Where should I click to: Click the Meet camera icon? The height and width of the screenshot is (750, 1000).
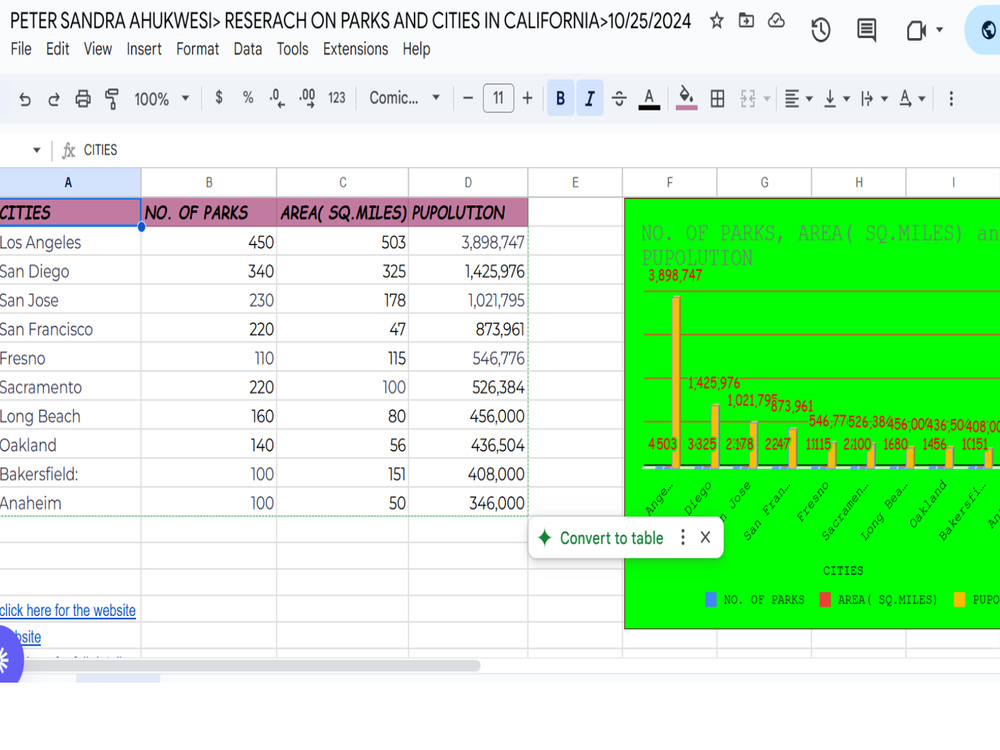click(916, 30)
